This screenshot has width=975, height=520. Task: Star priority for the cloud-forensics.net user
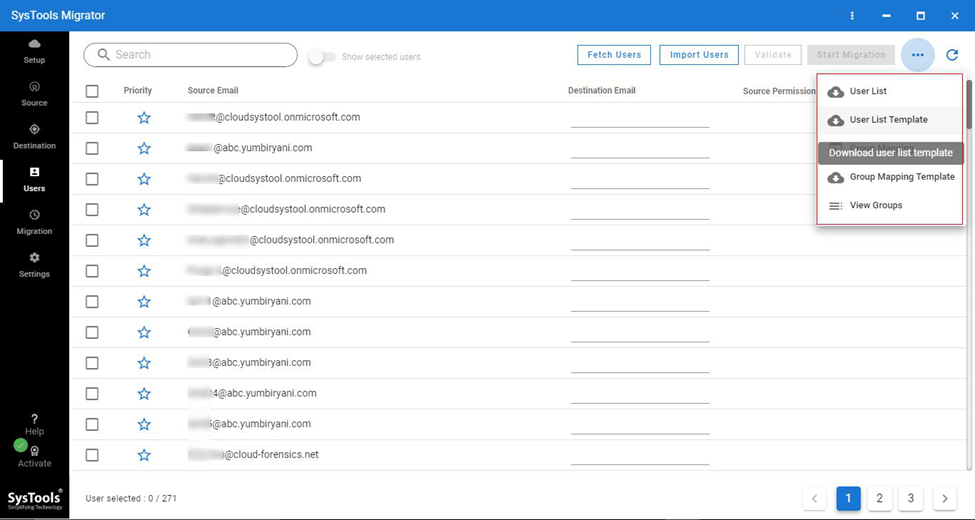144,455
